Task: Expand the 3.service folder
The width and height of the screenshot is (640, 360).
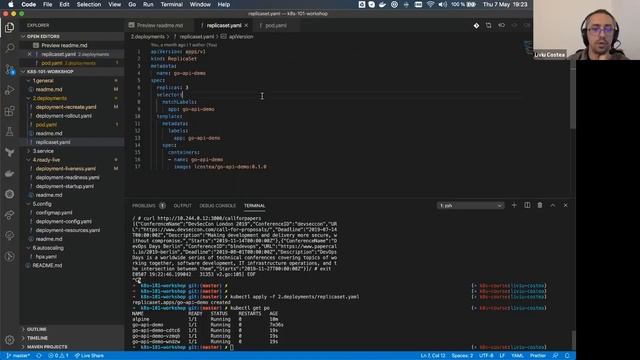Action: point(43,151)
